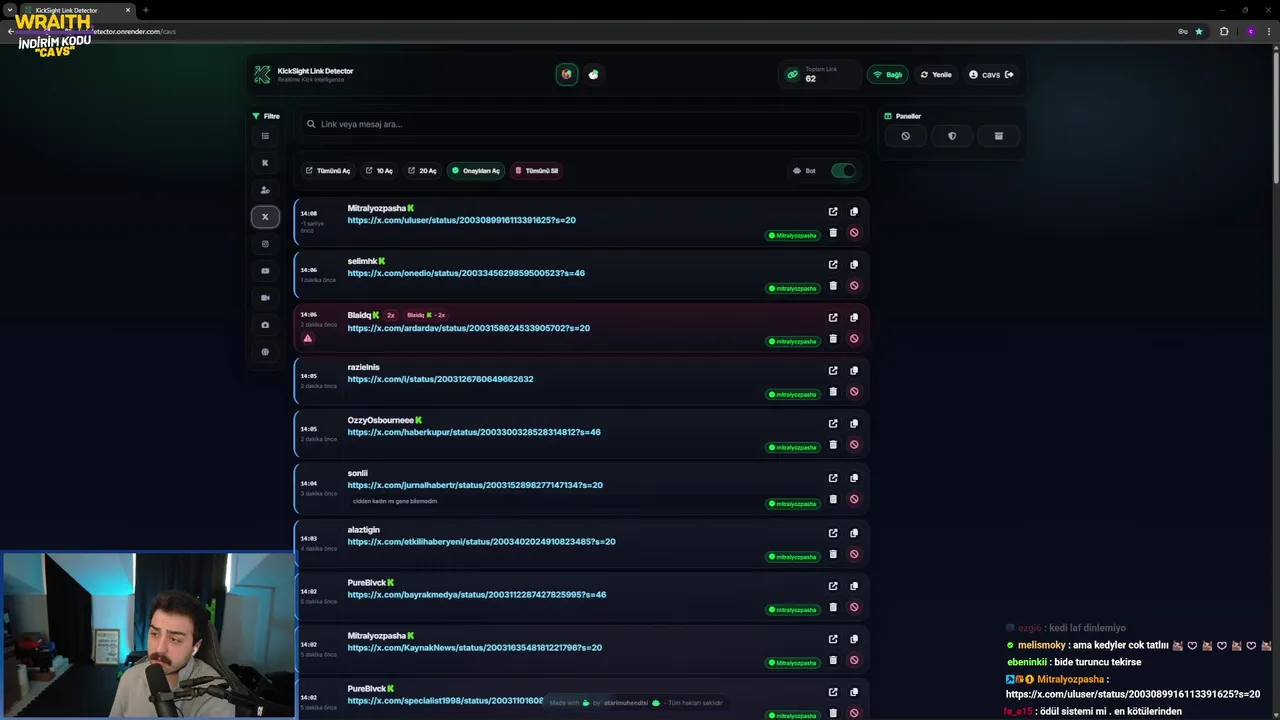
Task: Click the warning triangle on Blaidq row
Action: coord(308,338)
